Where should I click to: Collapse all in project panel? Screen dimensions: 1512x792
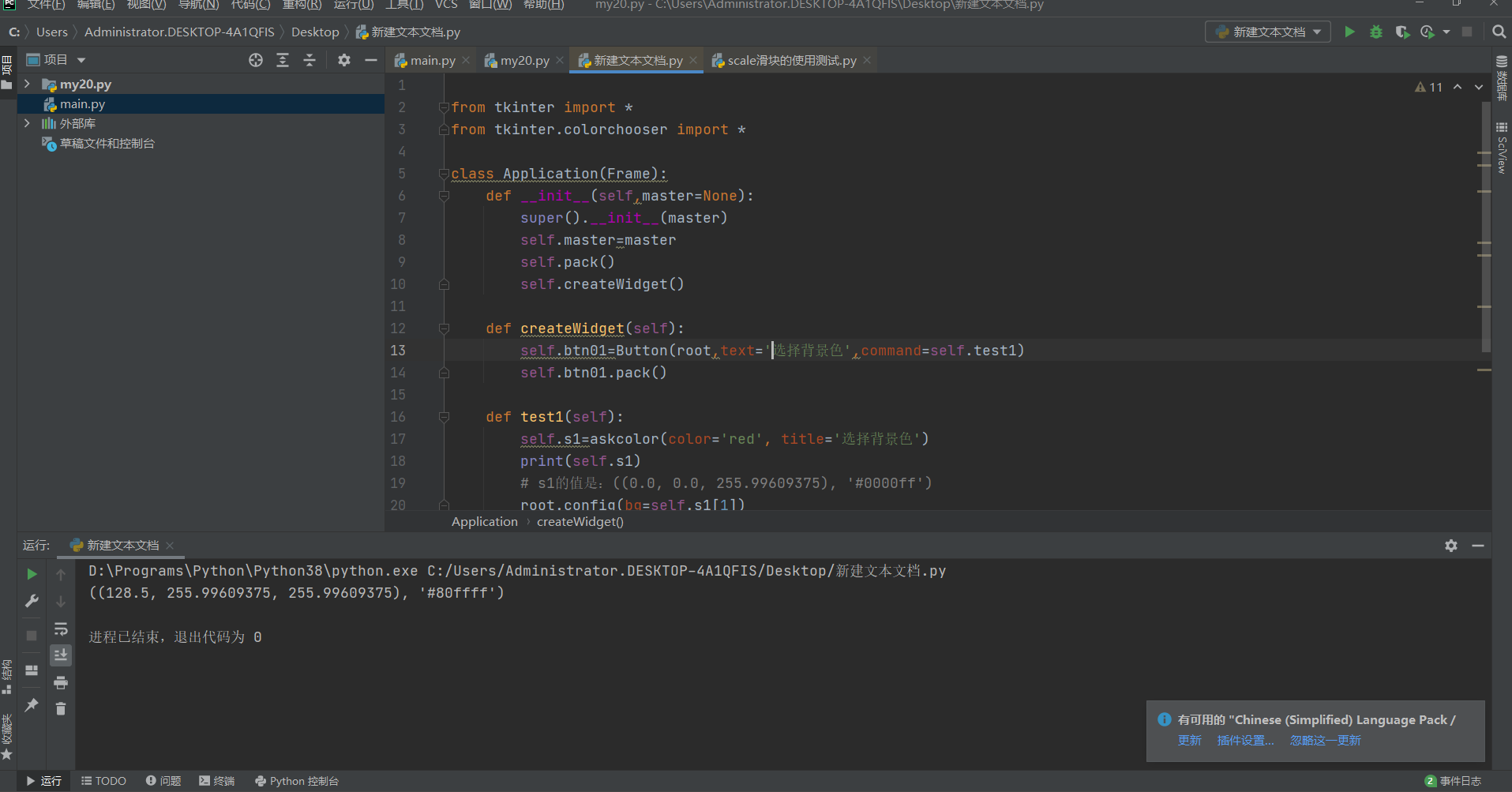click(310, 60)
